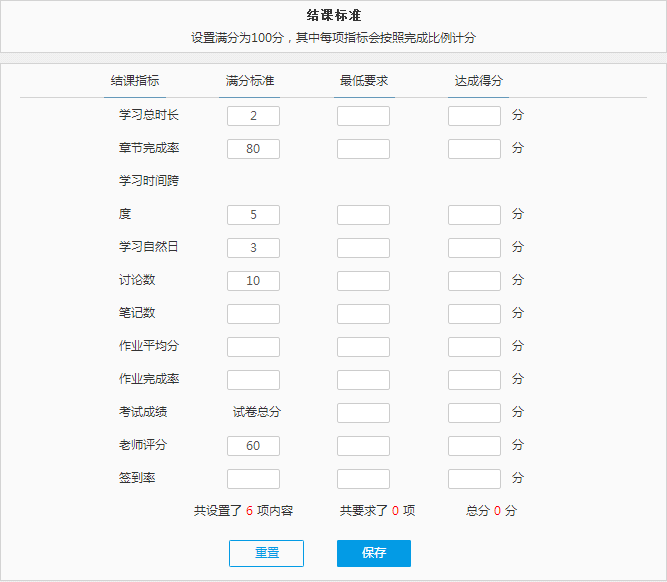Viewport: 667px width, 582px height.
Task: Click the 达成得分 column header
Action: [479, 81]
